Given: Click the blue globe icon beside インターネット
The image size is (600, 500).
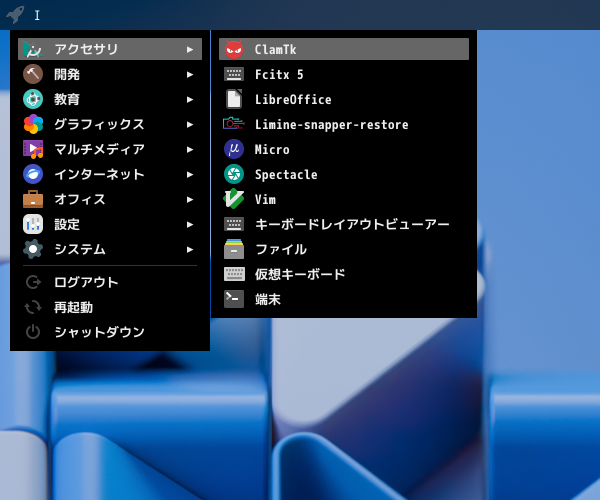Looking at the screenshot, I should 33,174.
